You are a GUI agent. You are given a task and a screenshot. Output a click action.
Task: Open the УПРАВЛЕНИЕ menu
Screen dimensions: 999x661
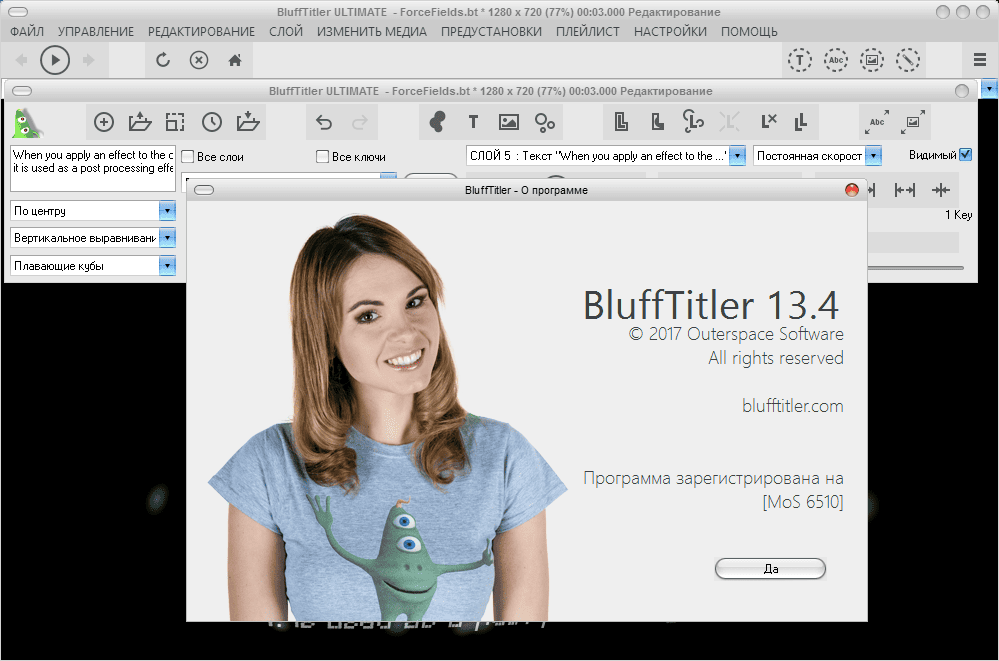pos(96,31)
